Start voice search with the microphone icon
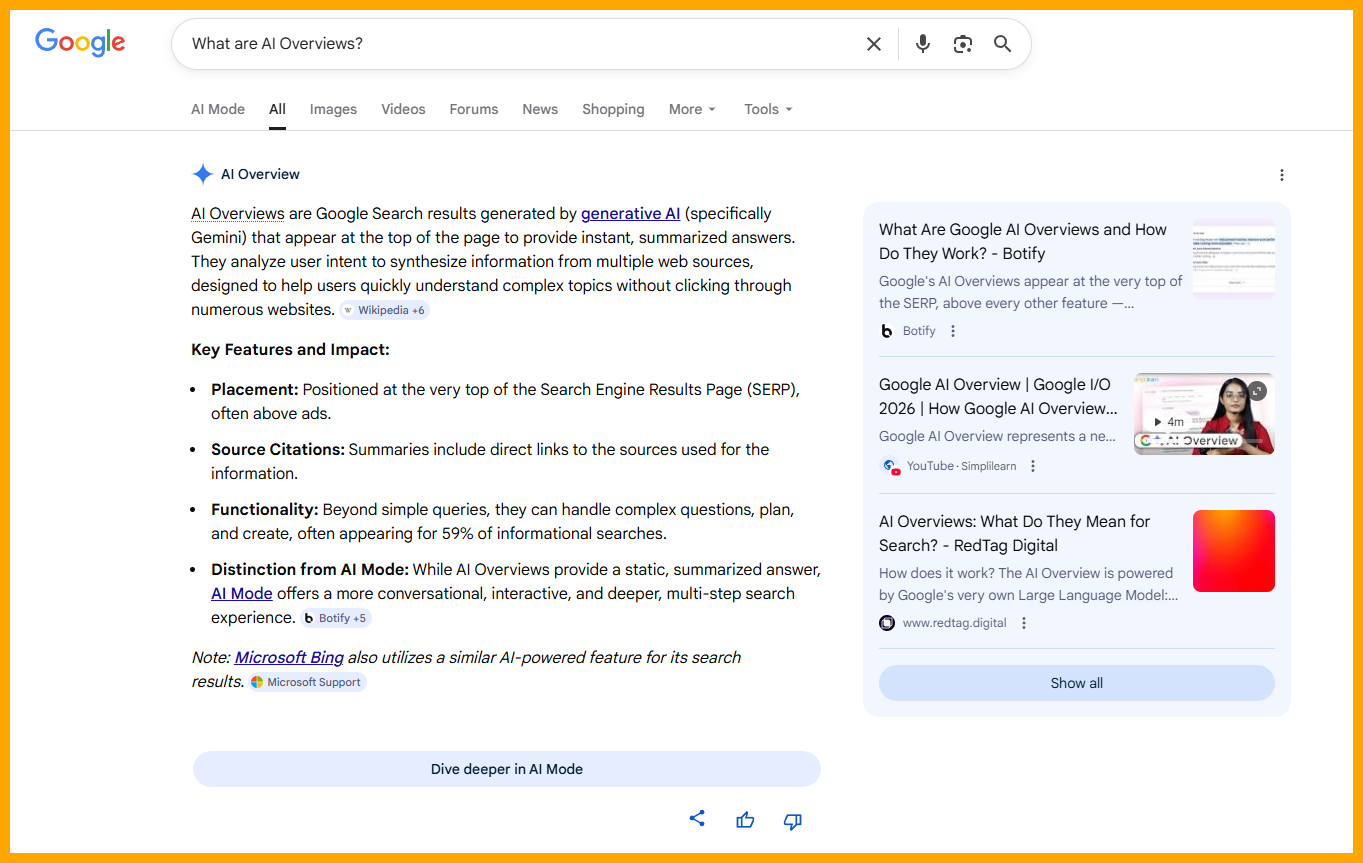 click(923, 44)
